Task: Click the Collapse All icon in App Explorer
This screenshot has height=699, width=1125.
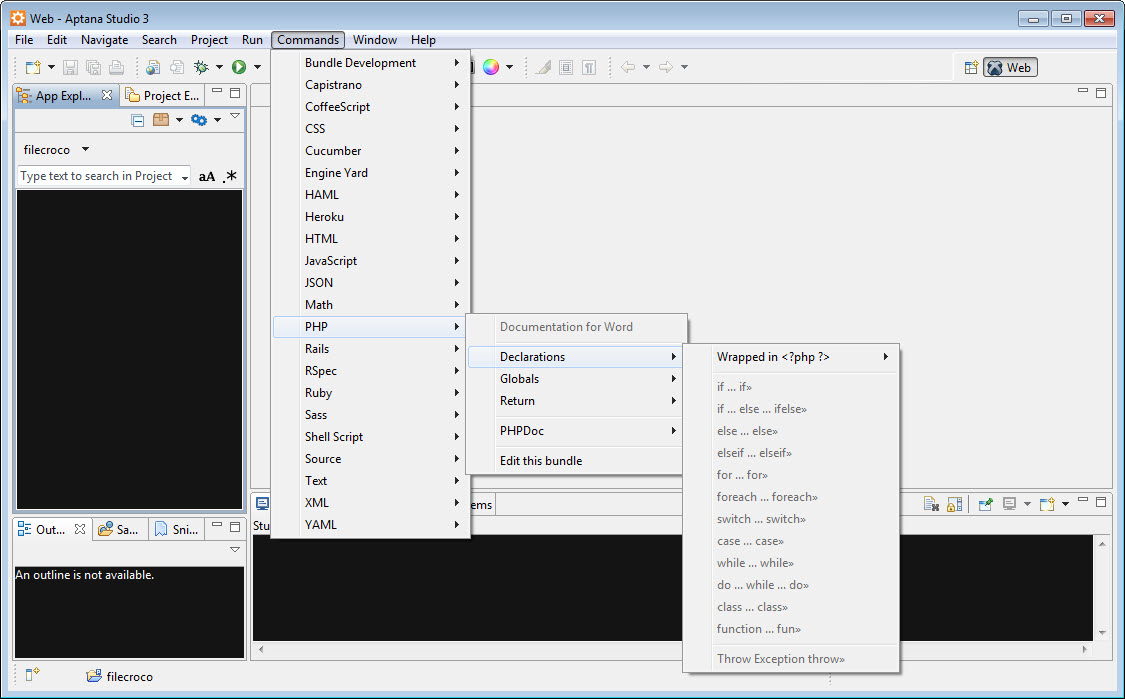Action: pyautogui.click(x=138, y=120)
